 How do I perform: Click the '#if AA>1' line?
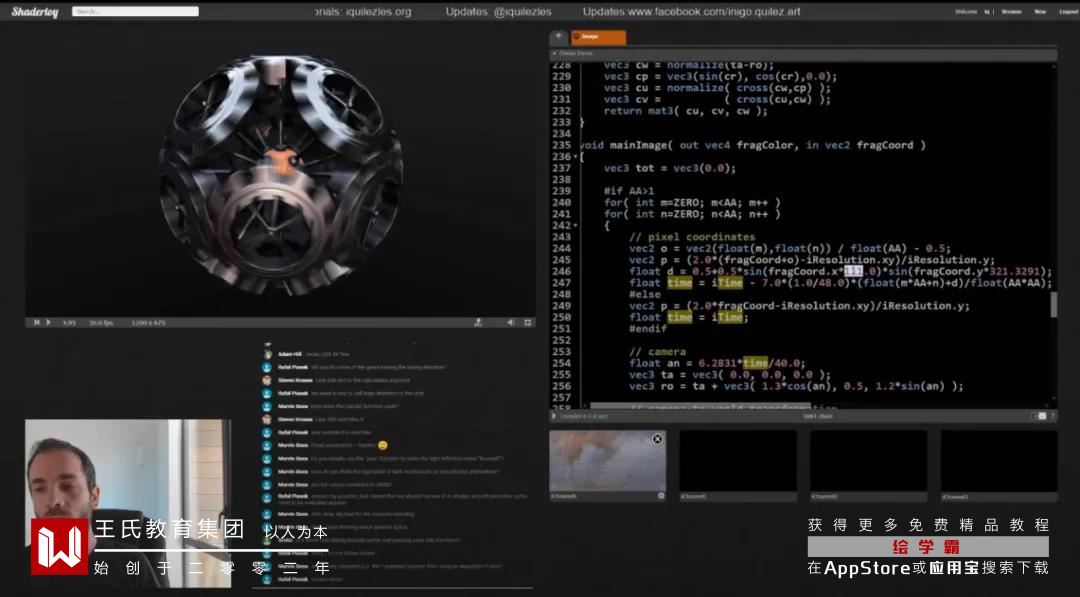click(629, 191)
